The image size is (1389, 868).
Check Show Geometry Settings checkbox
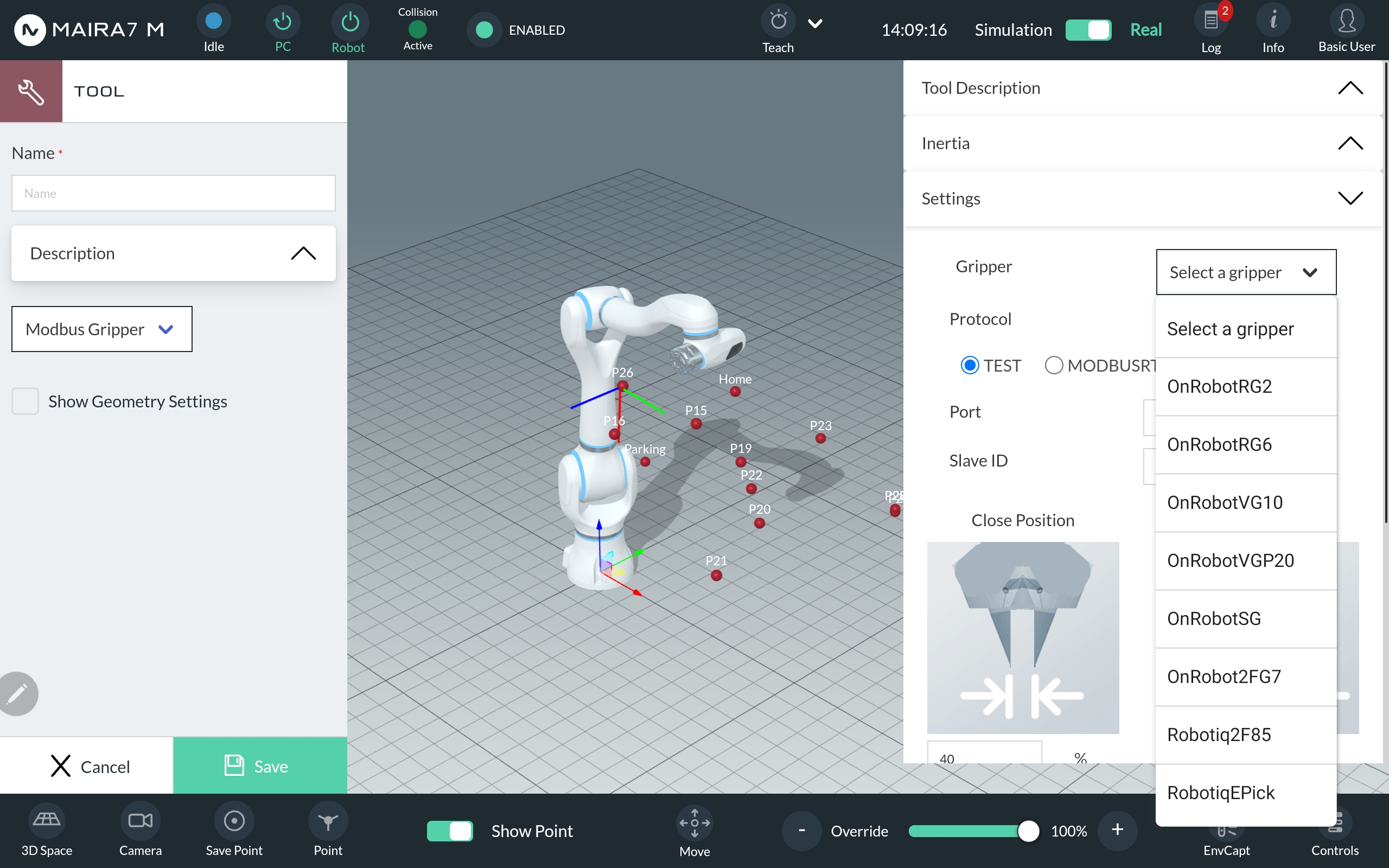pos(26,401)
